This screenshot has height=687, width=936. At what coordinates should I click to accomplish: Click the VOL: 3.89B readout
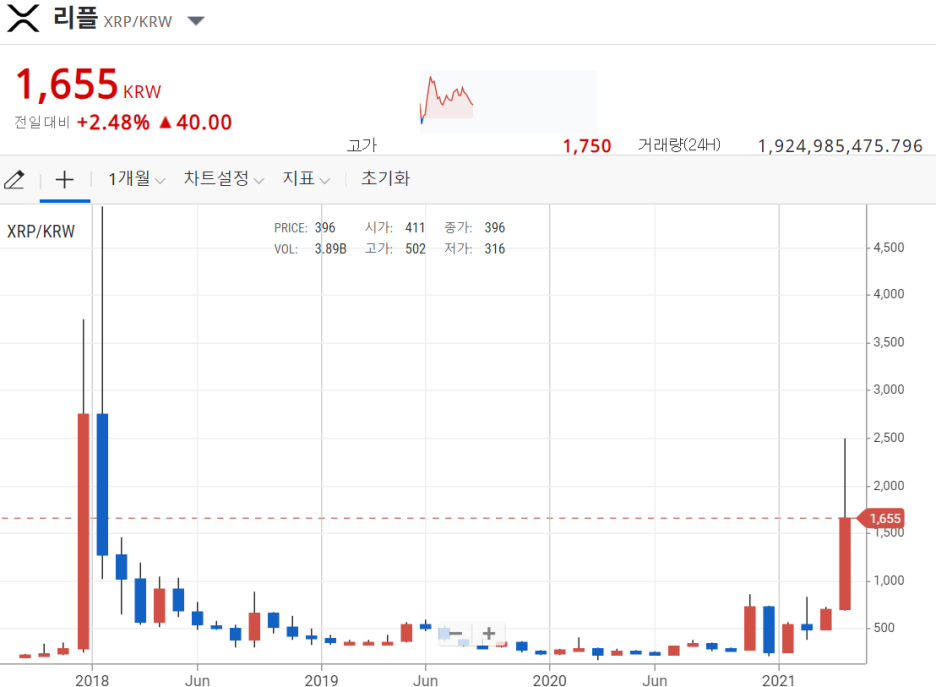310,249
